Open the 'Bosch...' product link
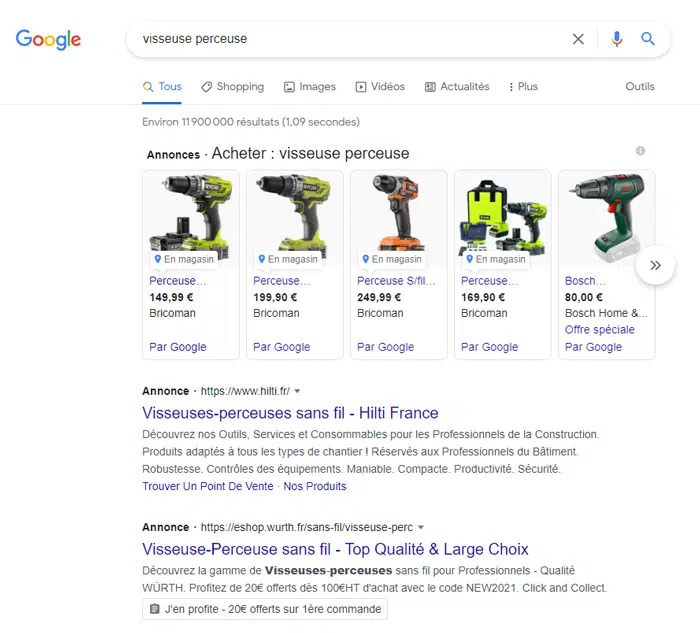The height and width of the screenshot is (633, 700). [x=585, y=281]
